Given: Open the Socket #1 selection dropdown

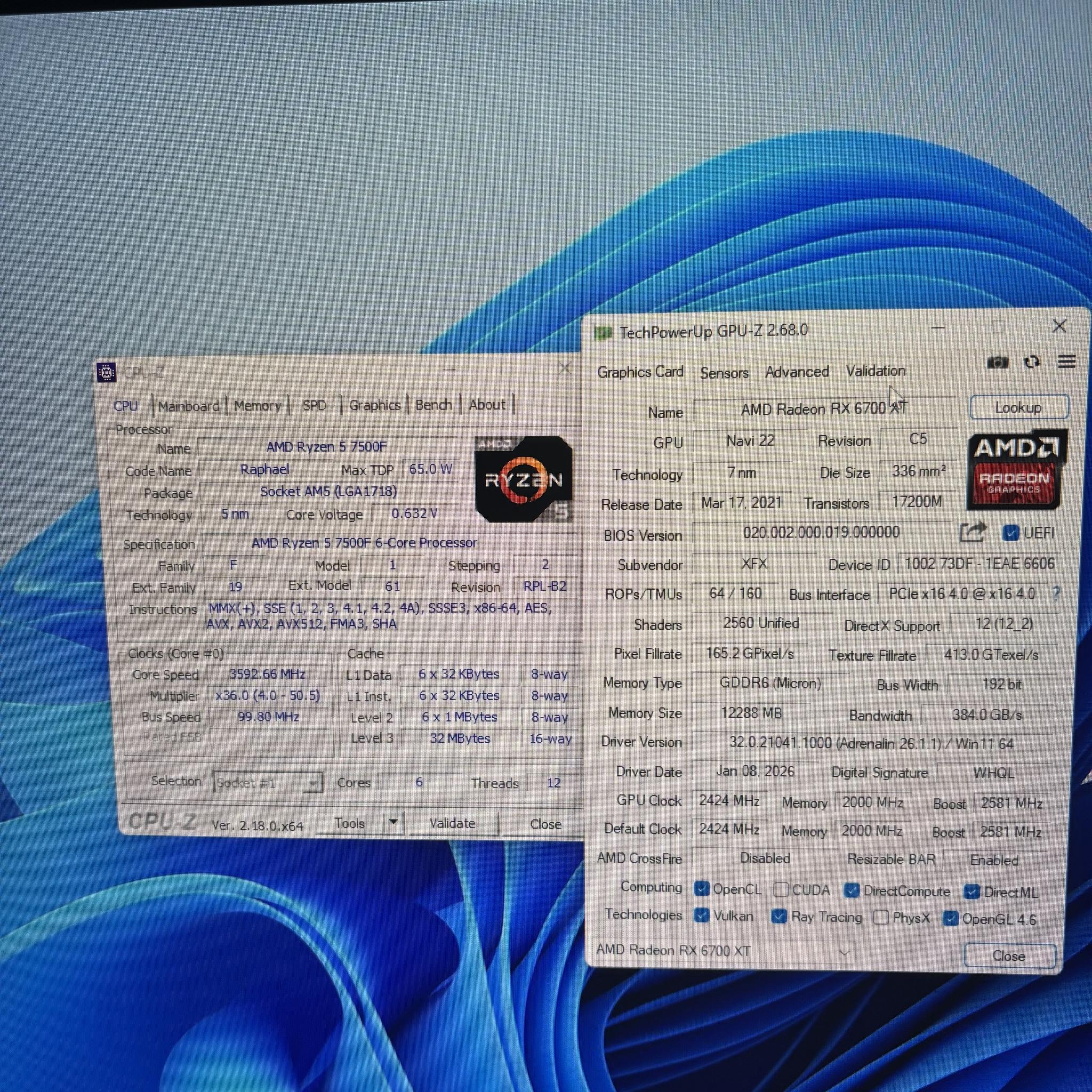Looking at the screenshot, I should point(268,783).
